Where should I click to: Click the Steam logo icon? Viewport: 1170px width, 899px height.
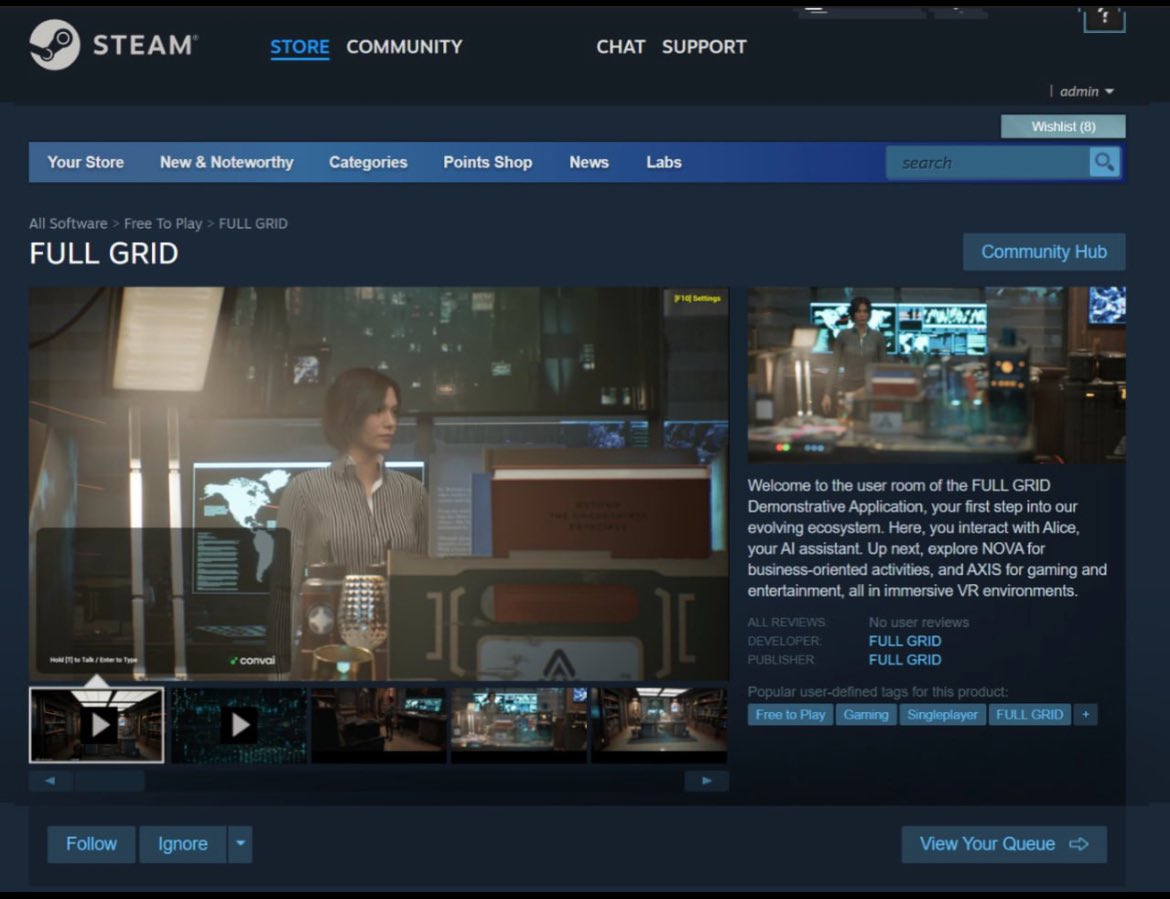coord(54,45)
